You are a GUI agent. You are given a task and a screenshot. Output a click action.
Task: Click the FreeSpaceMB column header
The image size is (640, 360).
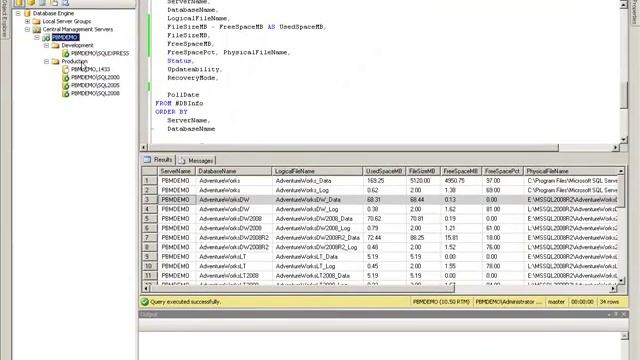tap(461, 171)
